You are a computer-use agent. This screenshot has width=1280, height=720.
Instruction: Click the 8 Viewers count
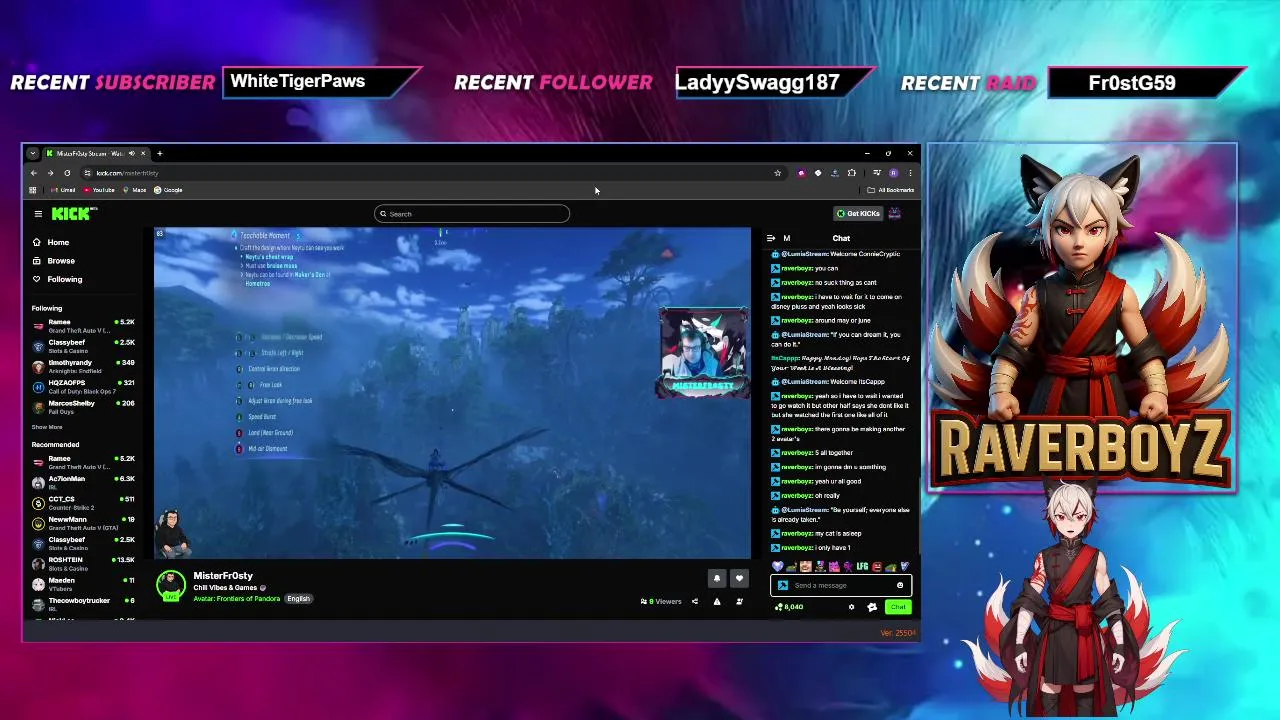[x=661, y=601]
